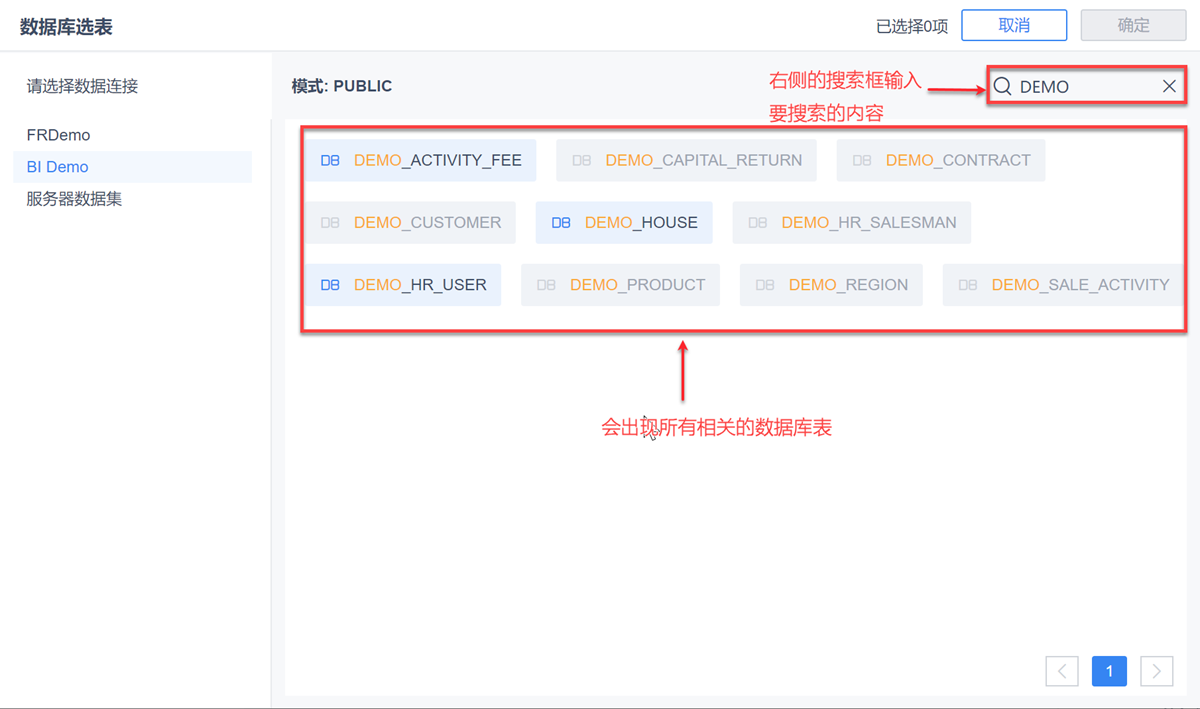Click DB icon of DEMO_HR_USER table

pyautogui.click(x=330, y=285)
